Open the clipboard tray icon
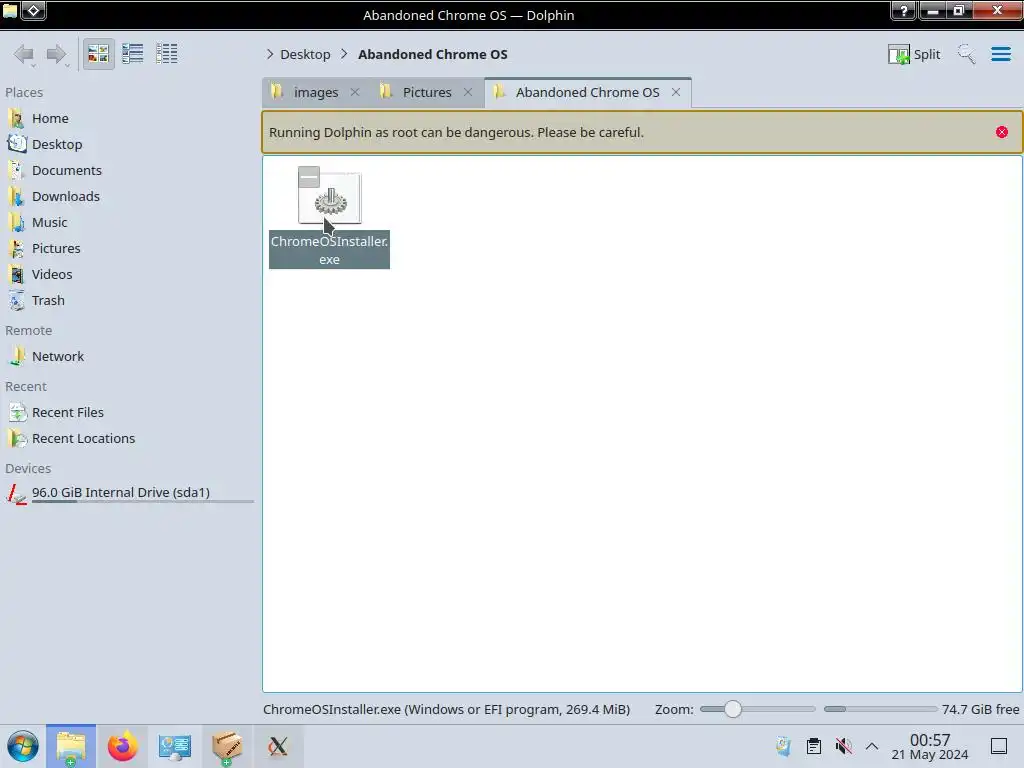 coord(814,746)
